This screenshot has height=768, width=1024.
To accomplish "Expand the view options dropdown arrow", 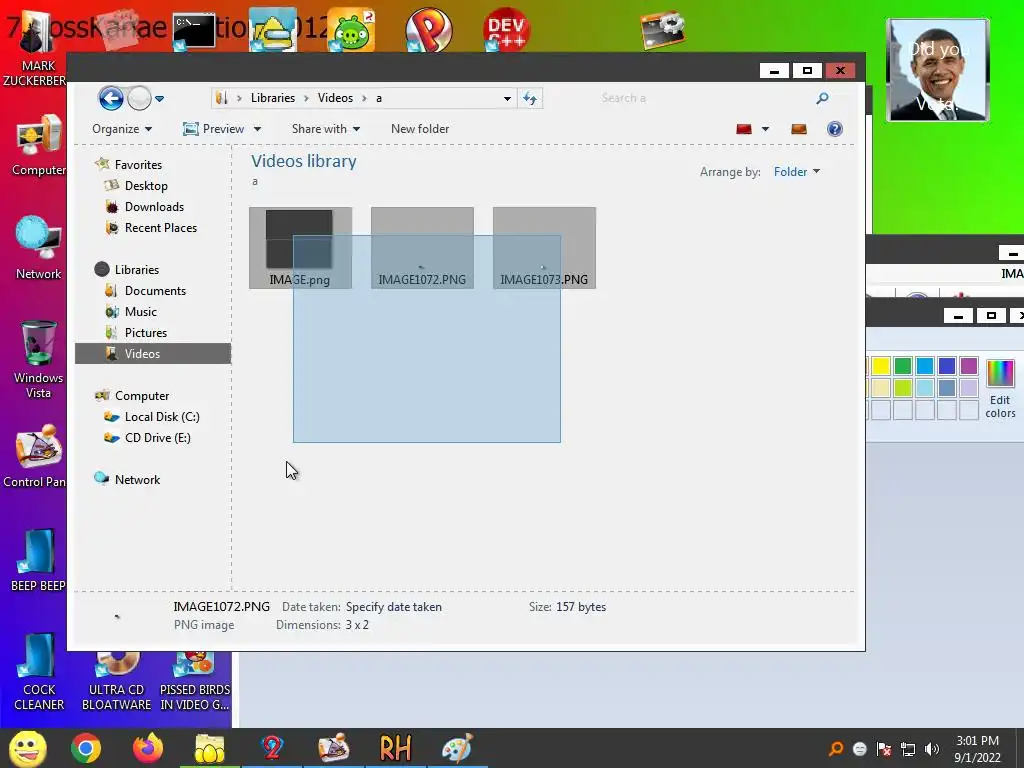I will point(765,129).
